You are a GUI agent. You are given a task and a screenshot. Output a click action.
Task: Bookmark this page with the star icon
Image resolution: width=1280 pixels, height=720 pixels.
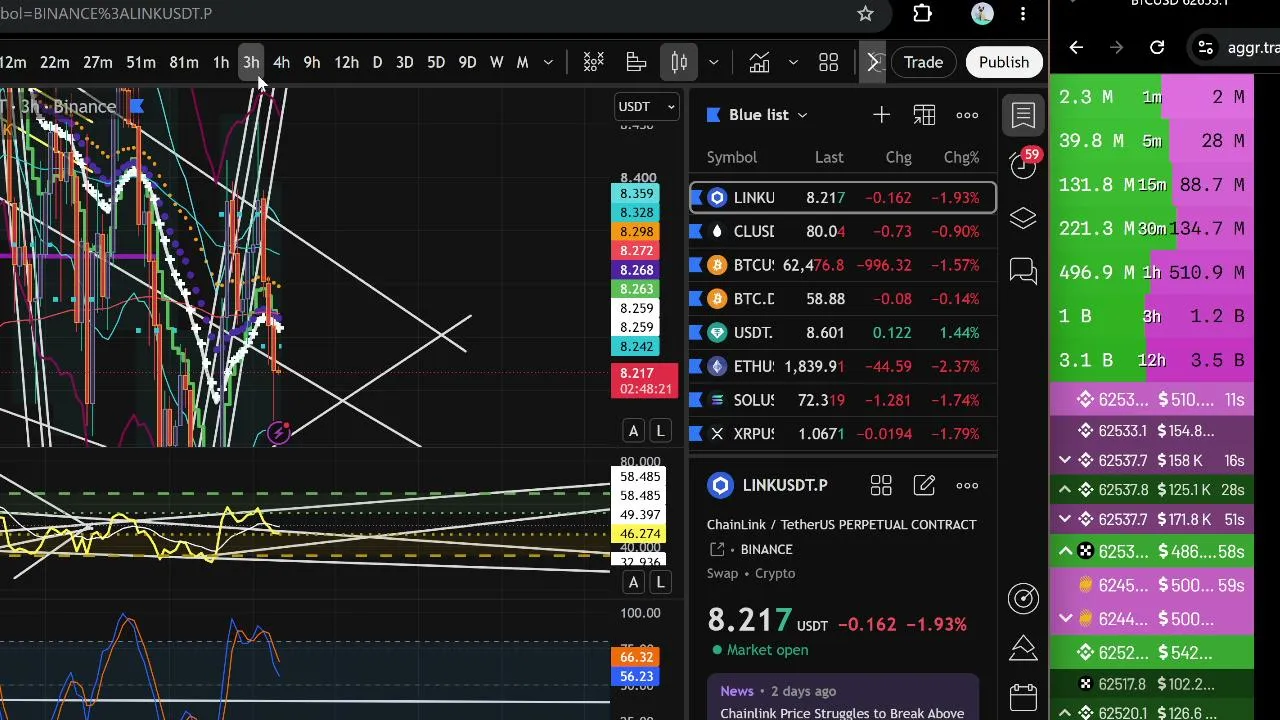coord(865,14)
